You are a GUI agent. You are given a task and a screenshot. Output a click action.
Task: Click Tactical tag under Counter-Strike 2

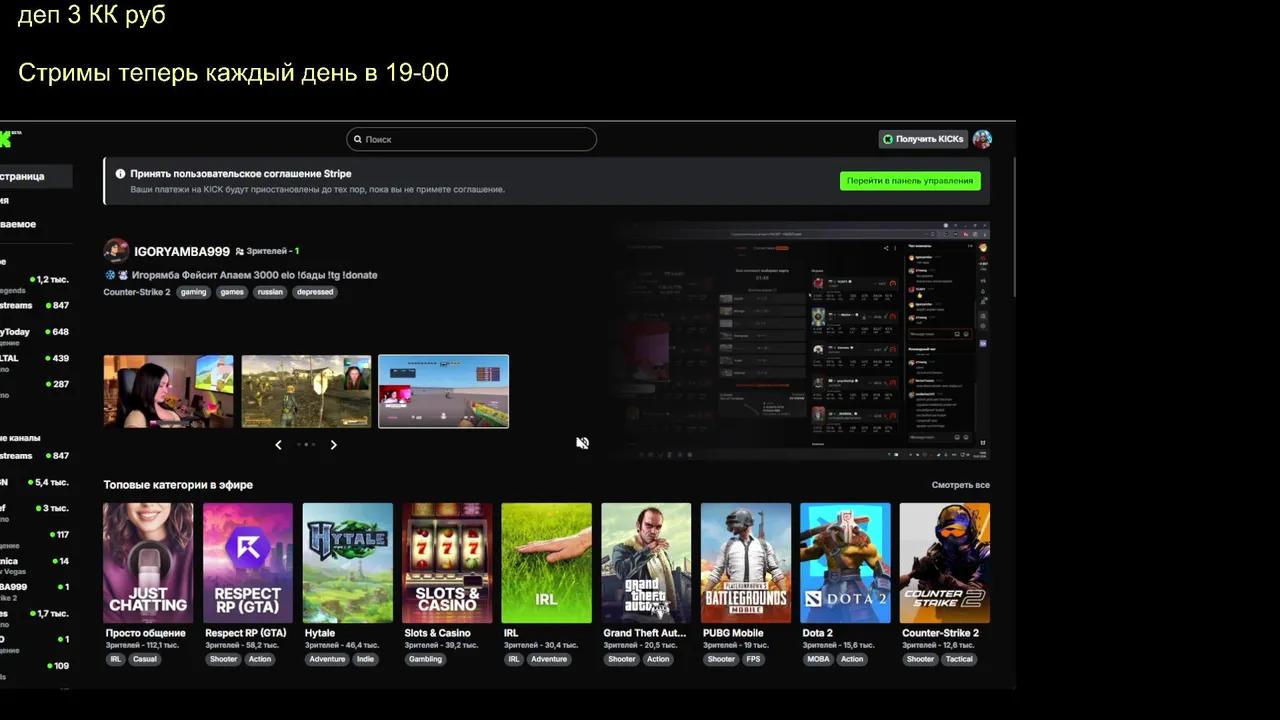click(x=959, y=659)
